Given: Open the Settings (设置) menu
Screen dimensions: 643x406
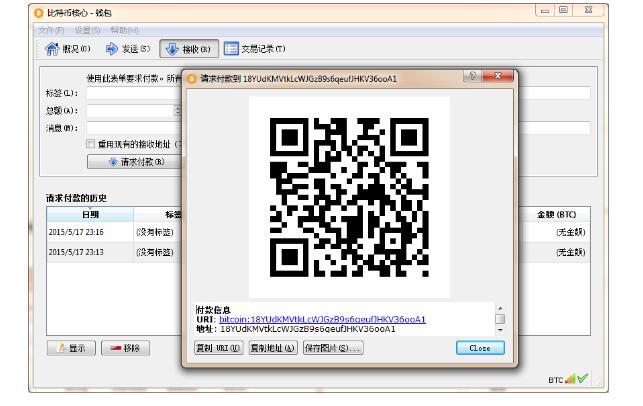Looking at the screenshot, I should (x=87, y=30).
